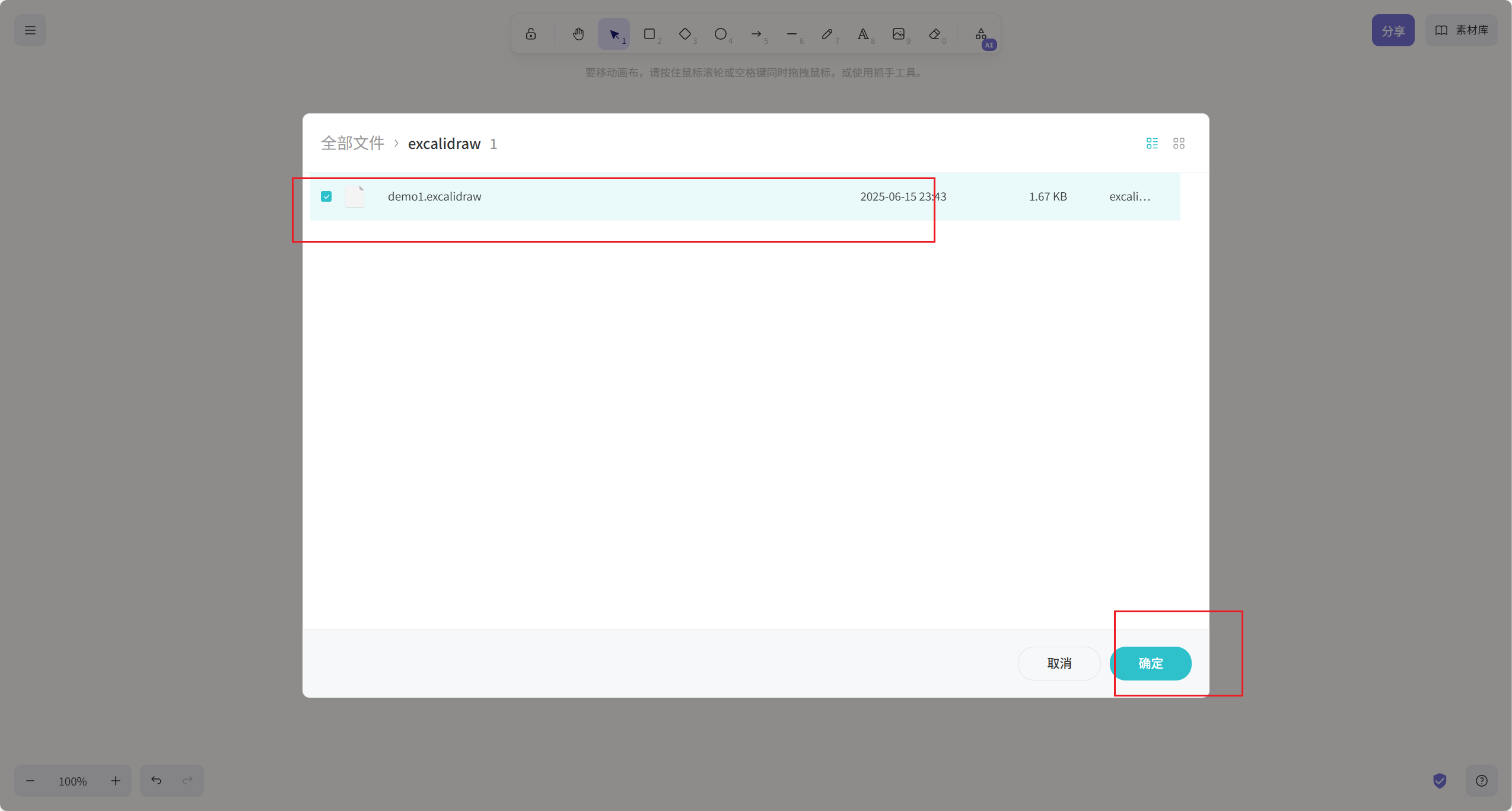Open the AI shapes tools menu
This screenshot has width=1512, height=811.
[983, 35]
